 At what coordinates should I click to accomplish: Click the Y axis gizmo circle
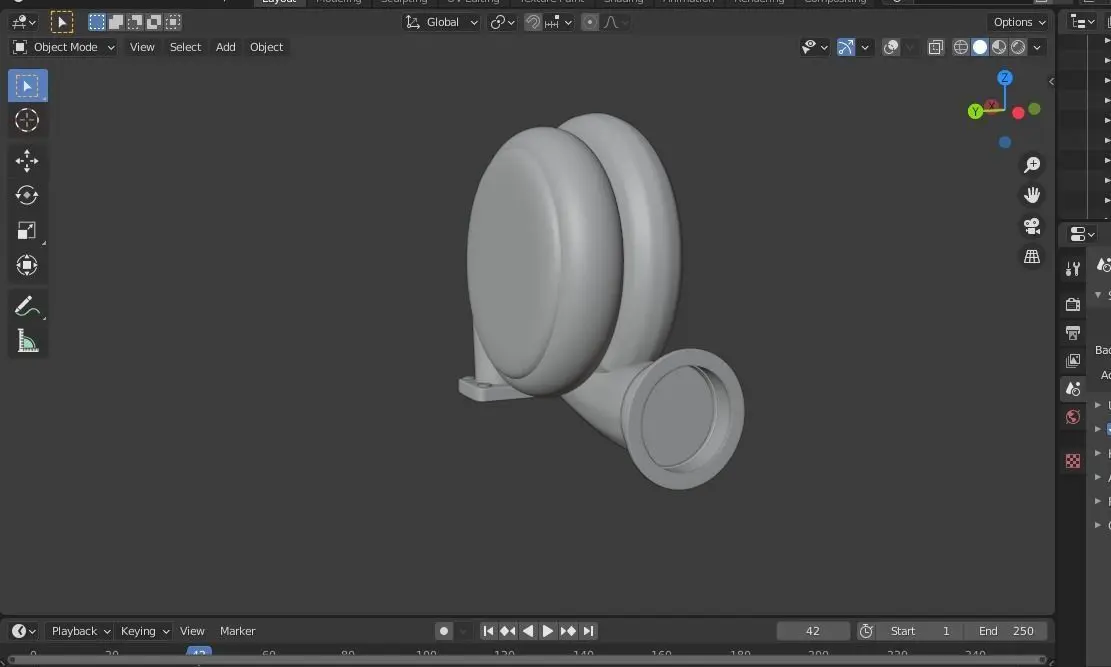tap(976, 111)
